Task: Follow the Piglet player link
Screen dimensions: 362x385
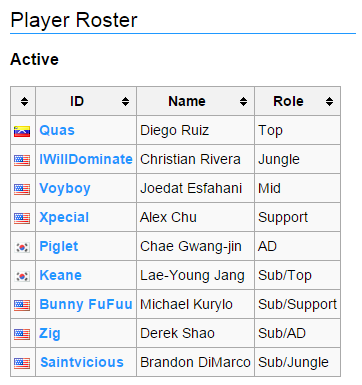Action: pyautogui.click(x=59, y=247)
